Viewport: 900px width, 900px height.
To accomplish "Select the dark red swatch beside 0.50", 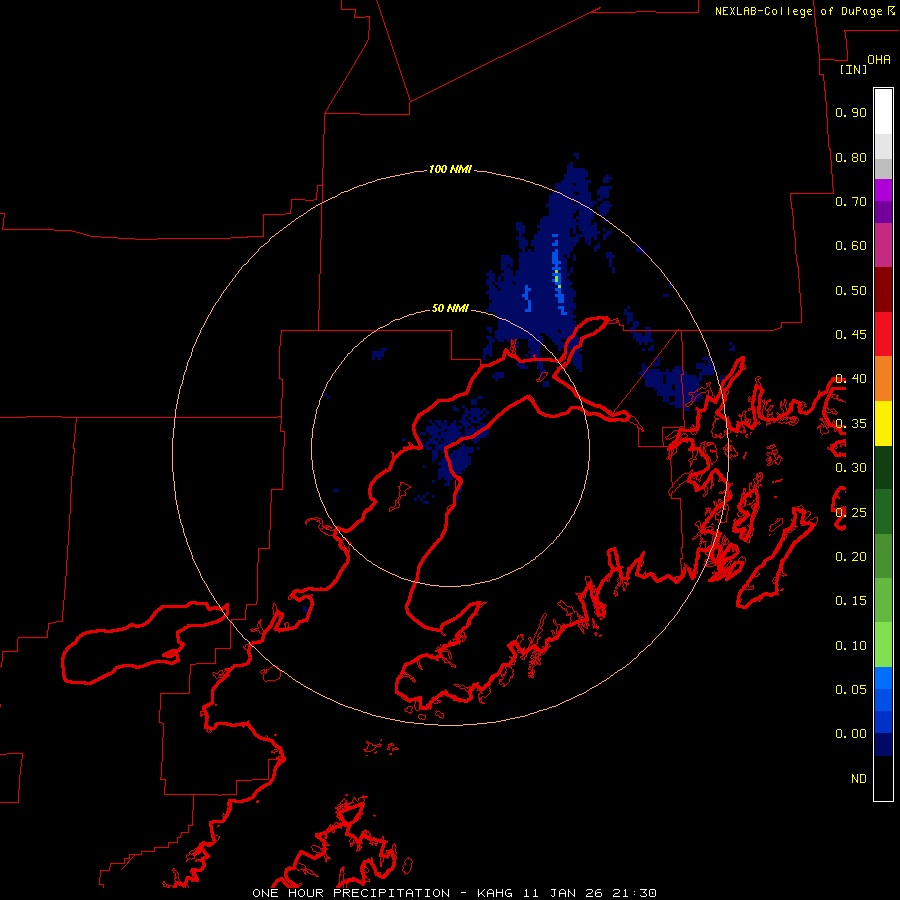I will [x=883, y=289].
